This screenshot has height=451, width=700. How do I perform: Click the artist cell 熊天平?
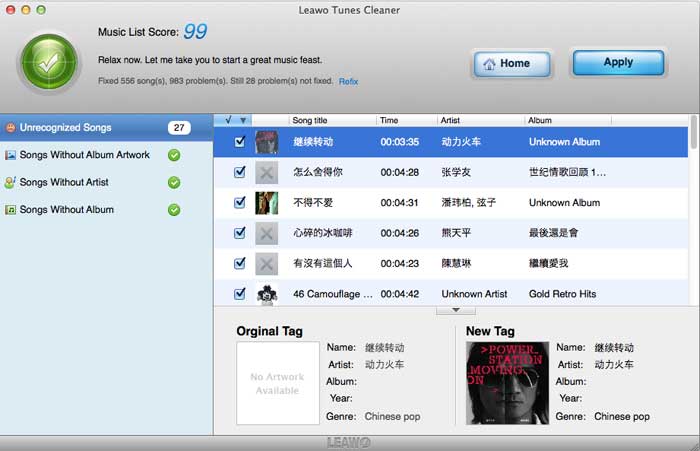[456, 233]
